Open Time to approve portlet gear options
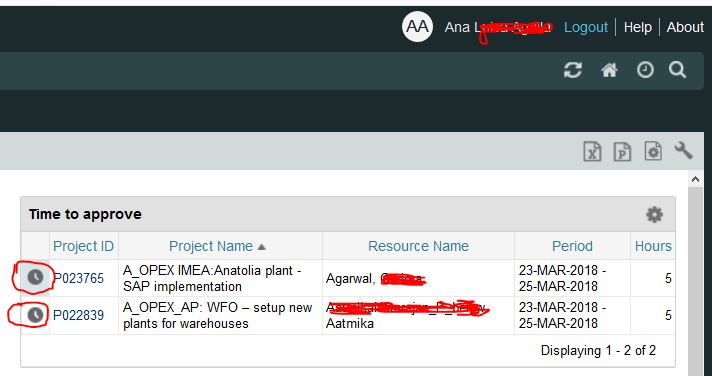The width and height of the screenshot is (712, 376). [654, 214]
